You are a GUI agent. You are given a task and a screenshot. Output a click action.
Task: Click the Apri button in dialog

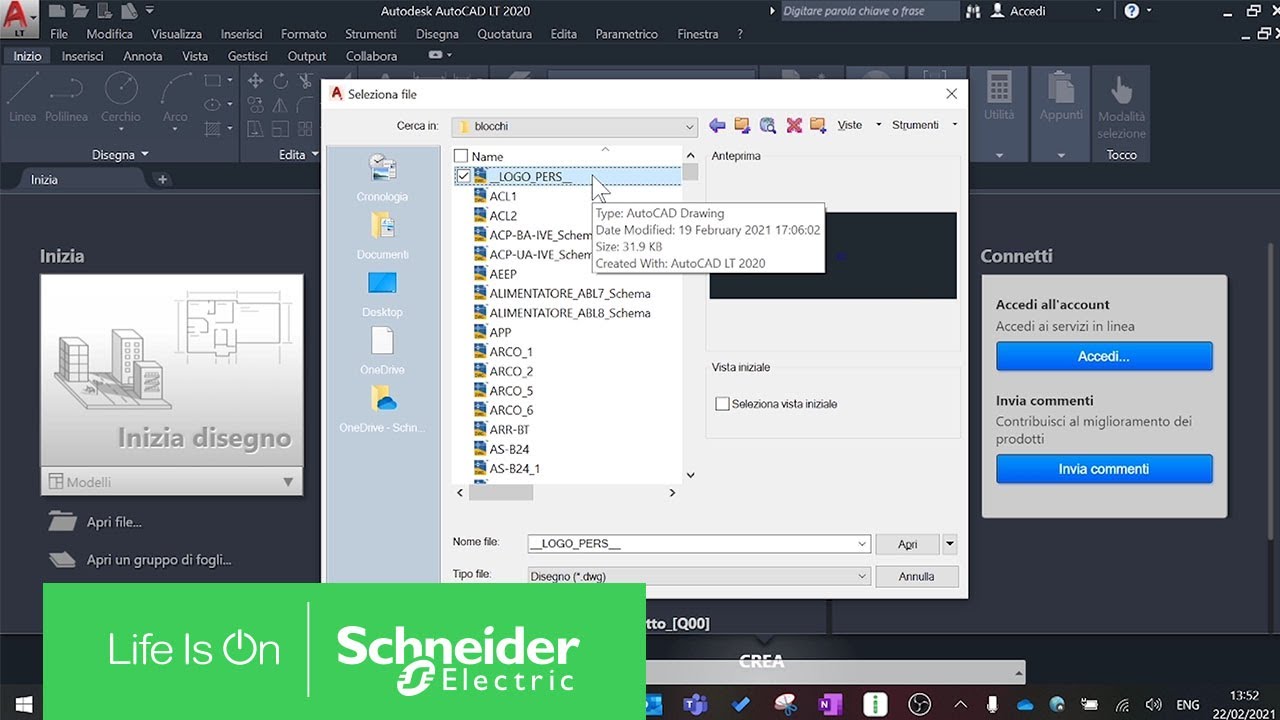pyautogui.click(x=907, y=545)
